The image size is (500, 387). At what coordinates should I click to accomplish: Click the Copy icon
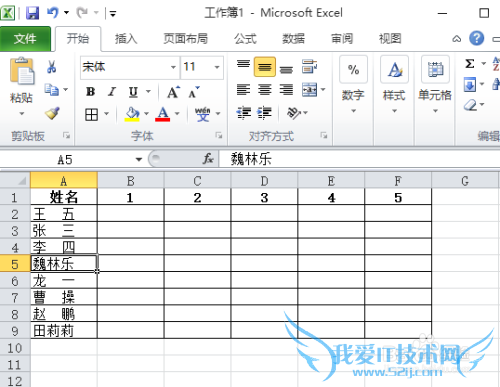pos(51,89)
